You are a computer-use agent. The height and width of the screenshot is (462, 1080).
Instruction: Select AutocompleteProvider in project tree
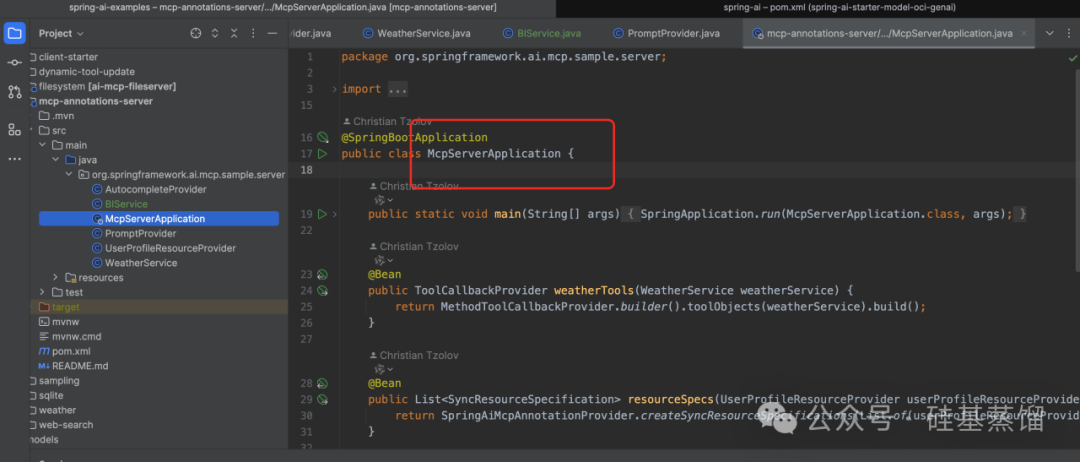pyautogui.click(x=155, y=189)
